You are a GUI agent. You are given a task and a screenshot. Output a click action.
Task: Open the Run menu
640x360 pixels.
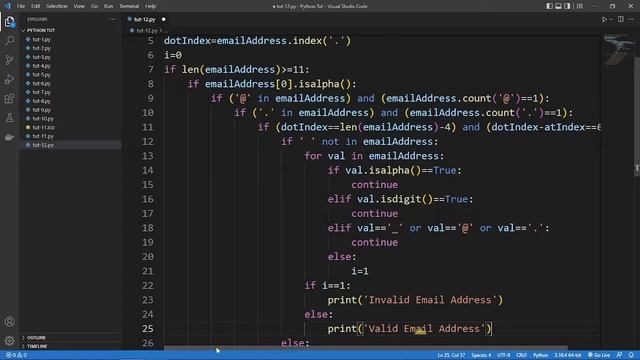tap(109, 6)
